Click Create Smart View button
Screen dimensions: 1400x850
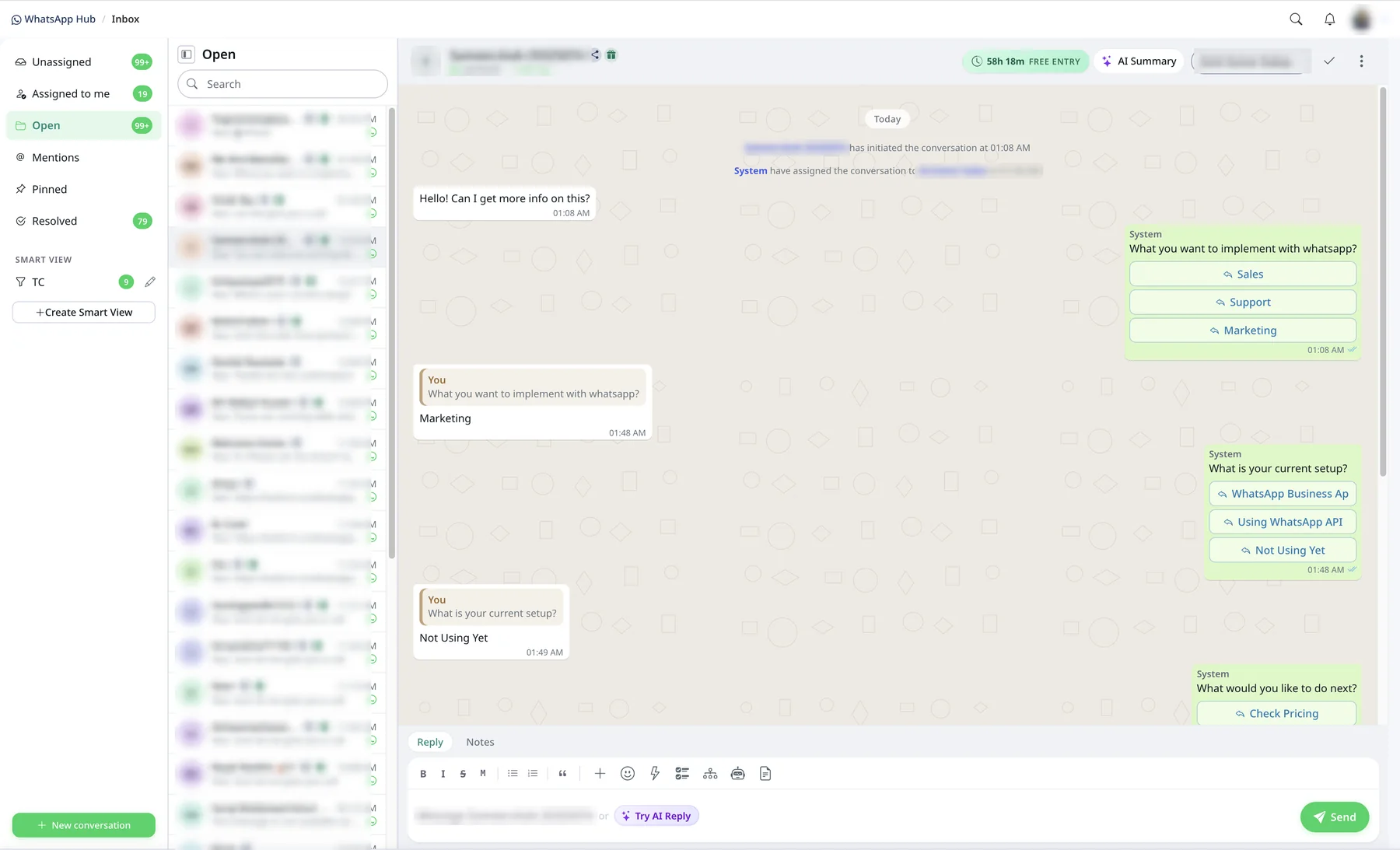(84, 313)
